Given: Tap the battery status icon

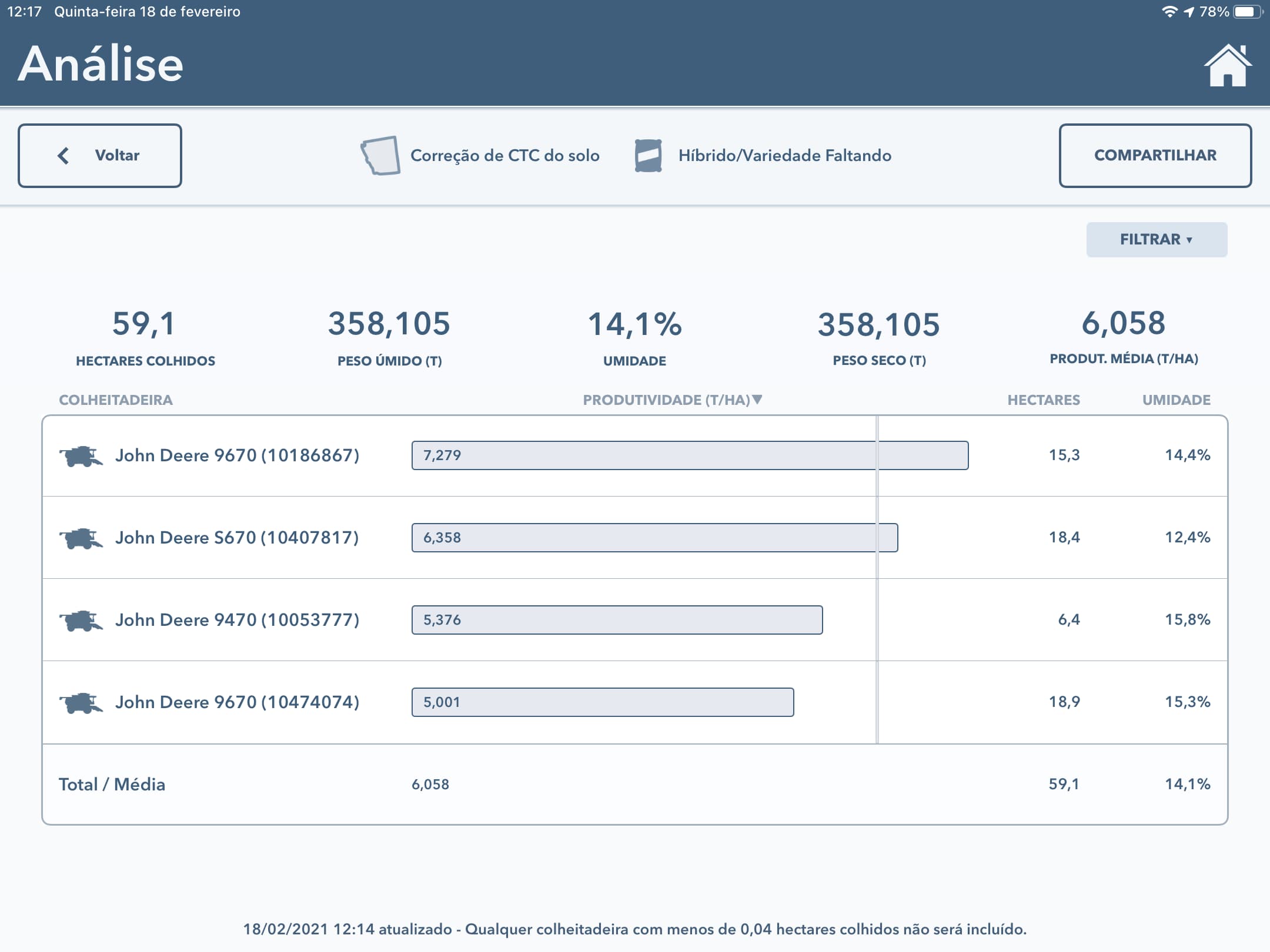Looking at the screenshot, I should coord(1248,12).
